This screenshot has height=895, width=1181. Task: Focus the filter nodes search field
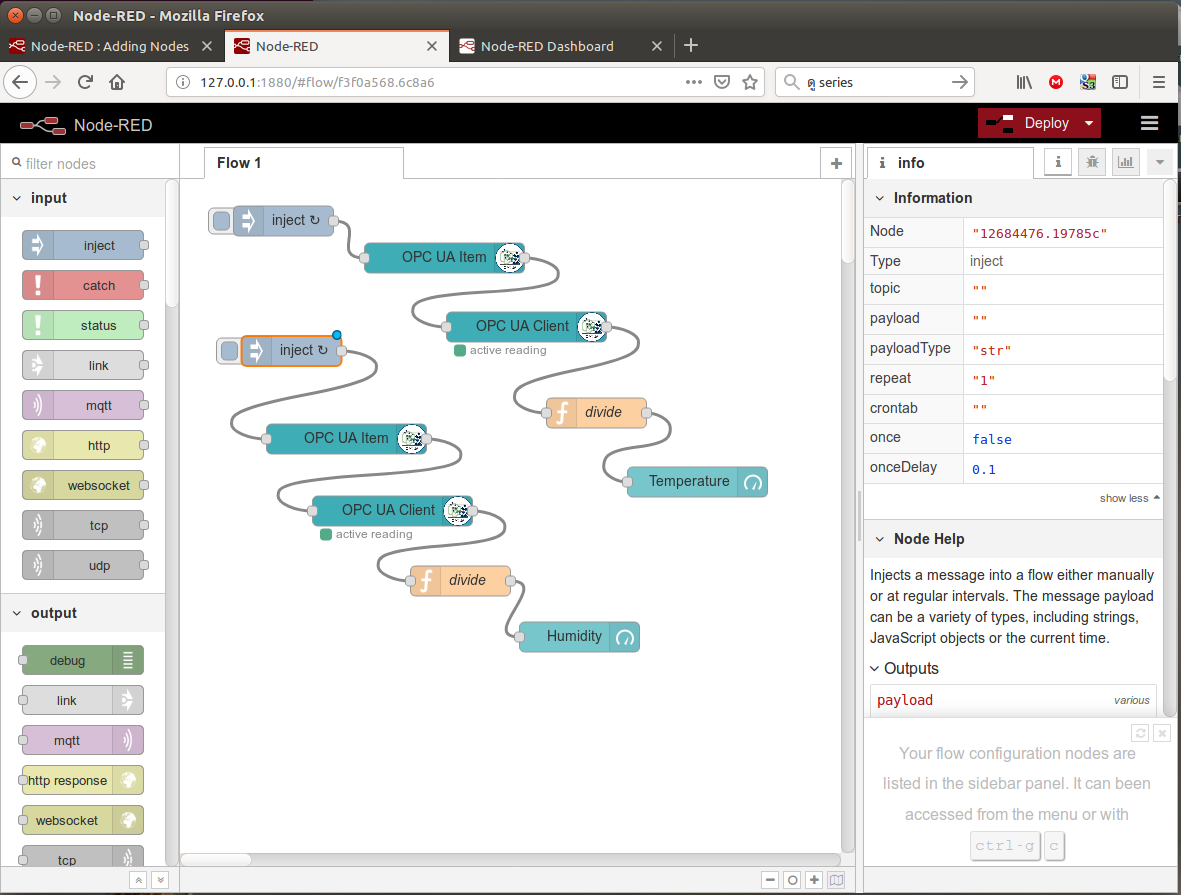pyautogui.click(x=90, y=163)
